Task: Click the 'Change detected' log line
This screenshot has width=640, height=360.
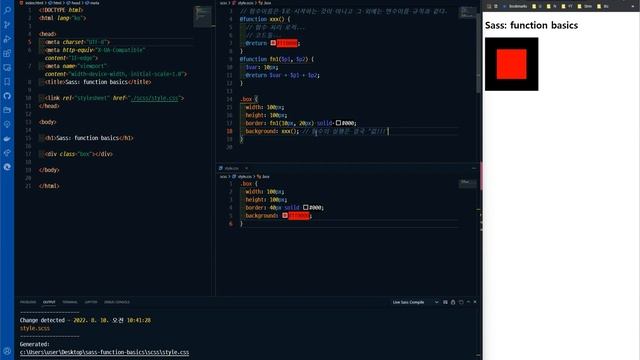Action: tap(85, 320)
